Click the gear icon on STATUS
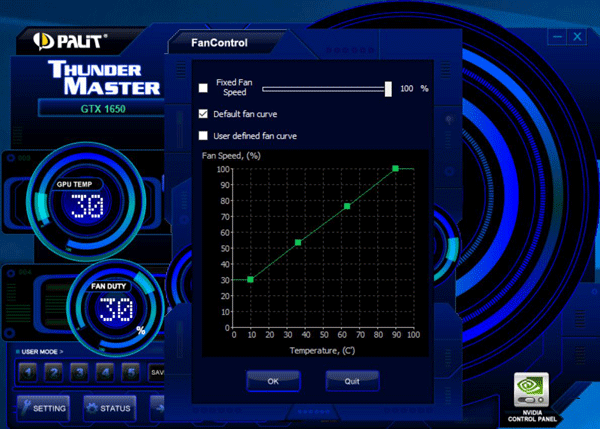Screen dimensions: 600x429 pyautogui.click(x=92, y=408)
